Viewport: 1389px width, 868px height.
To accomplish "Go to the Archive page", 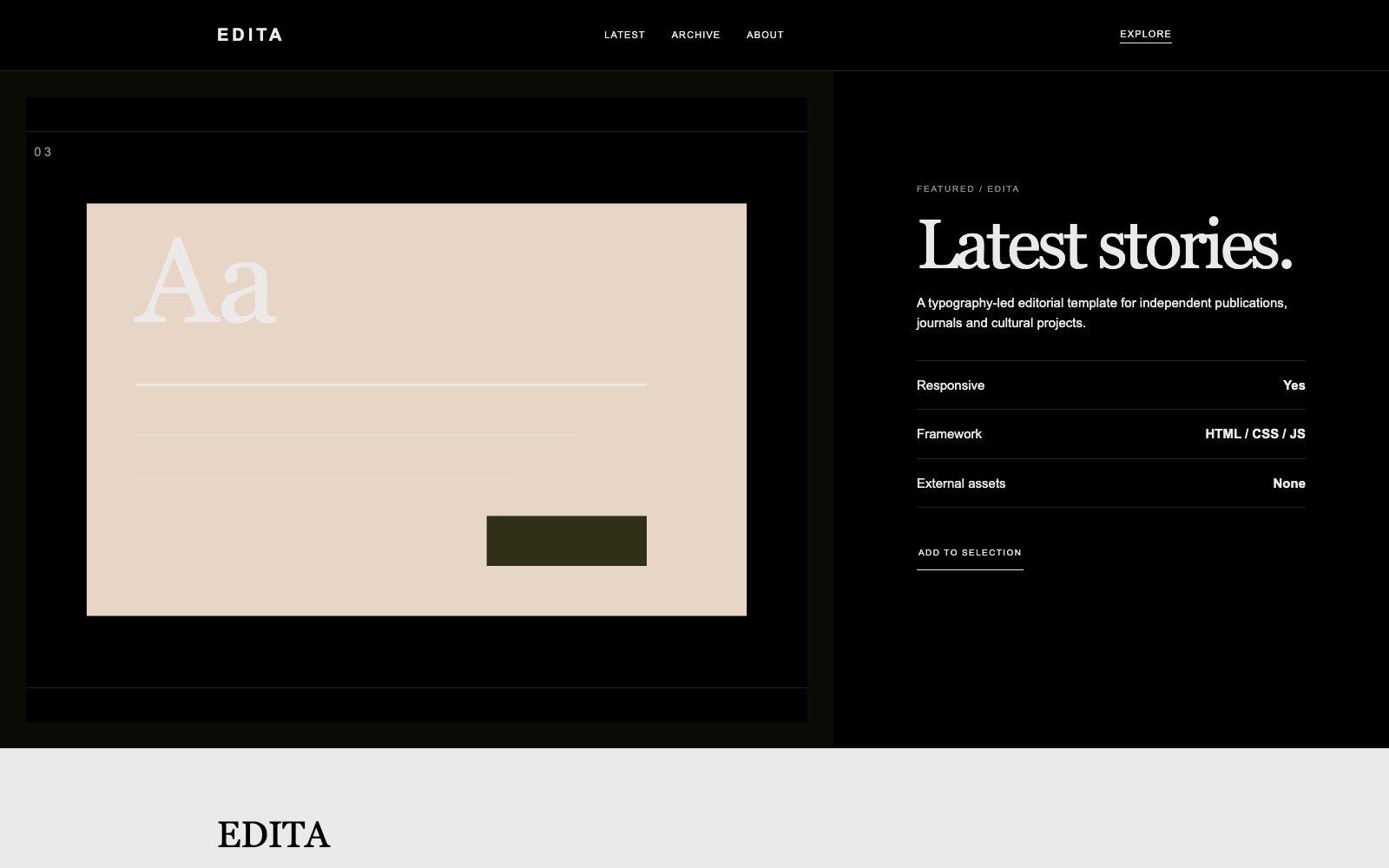I will coord(695,35).
